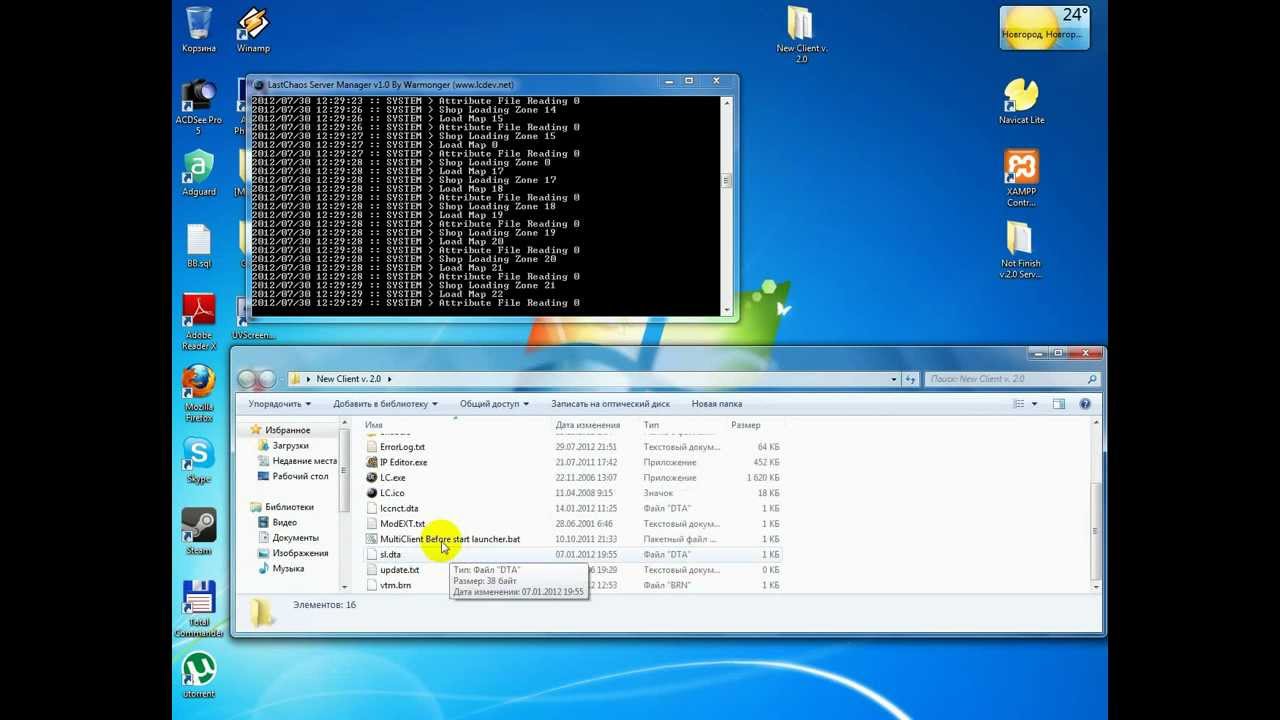Open the address bar history dropdown
The width and height of the screenshot is (1280, 720).
coord(894,379)
